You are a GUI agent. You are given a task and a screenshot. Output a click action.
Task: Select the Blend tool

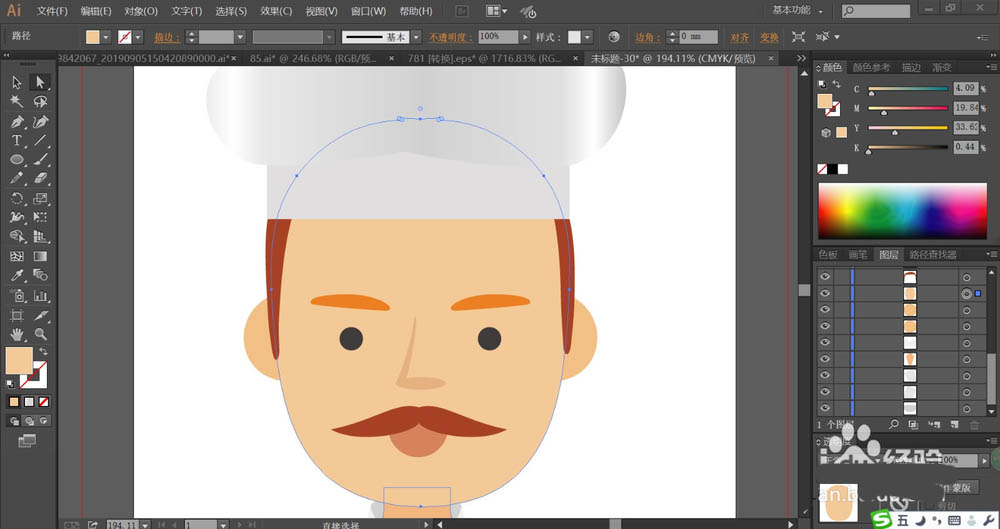point(40,276)
